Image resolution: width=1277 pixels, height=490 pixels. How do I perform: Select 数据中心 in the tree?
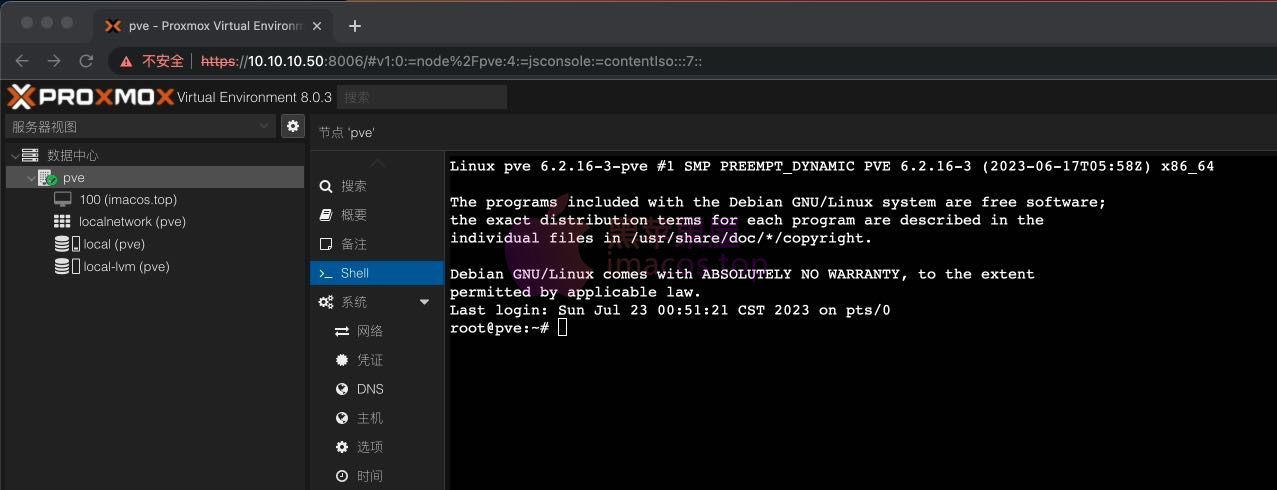click(x=72, y=156)
